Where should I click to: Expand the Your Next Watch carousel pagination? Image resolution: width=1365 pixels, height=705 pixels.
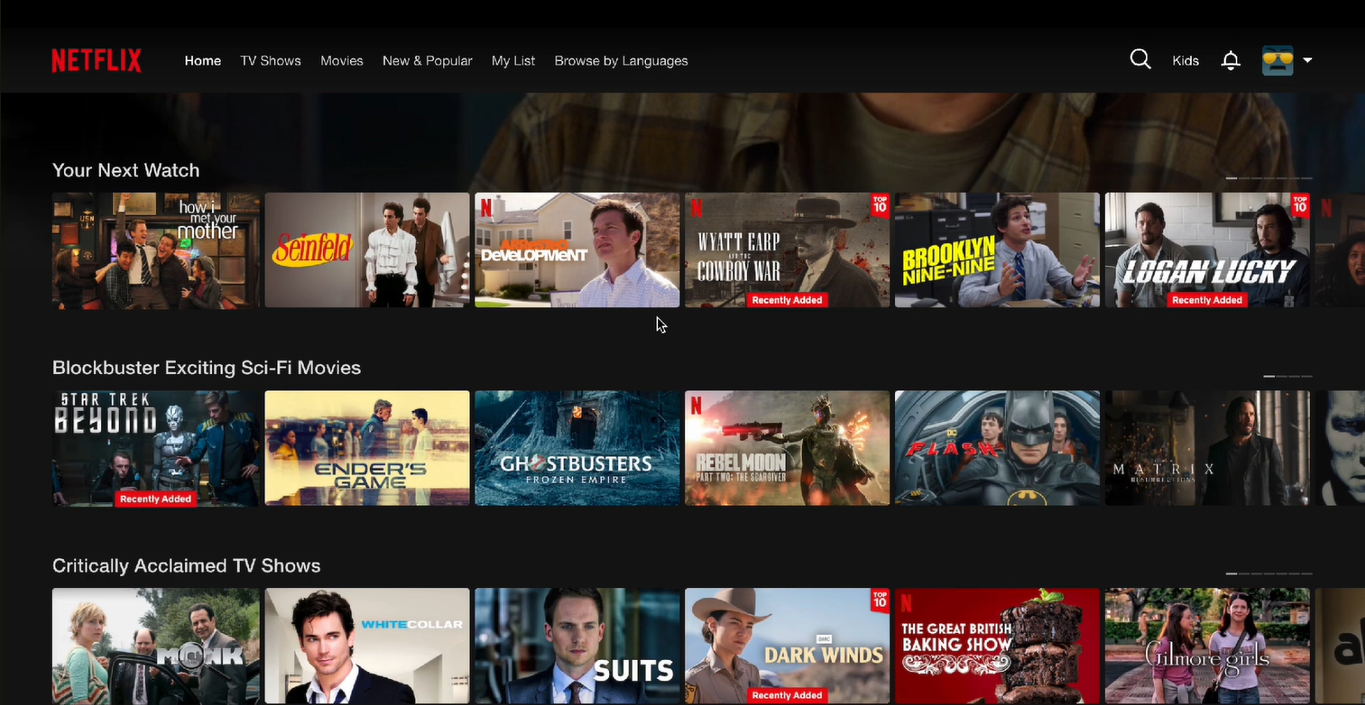point(1268,177)
